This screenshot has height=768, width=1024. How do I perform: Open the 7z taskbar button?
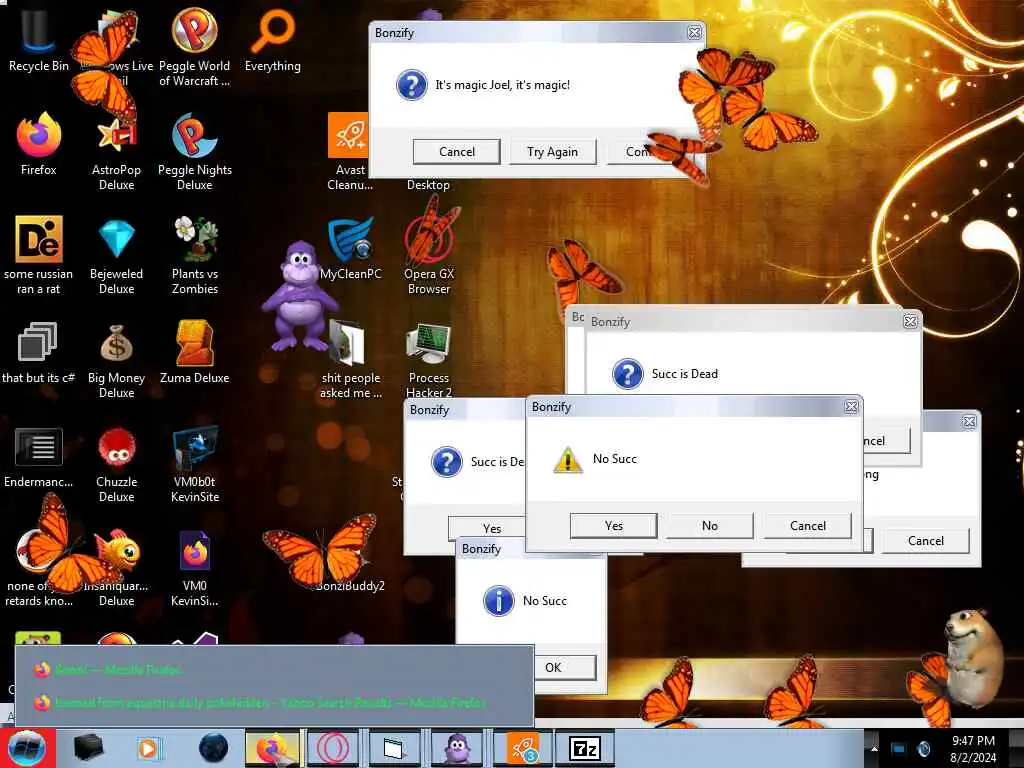coord(584,748)
